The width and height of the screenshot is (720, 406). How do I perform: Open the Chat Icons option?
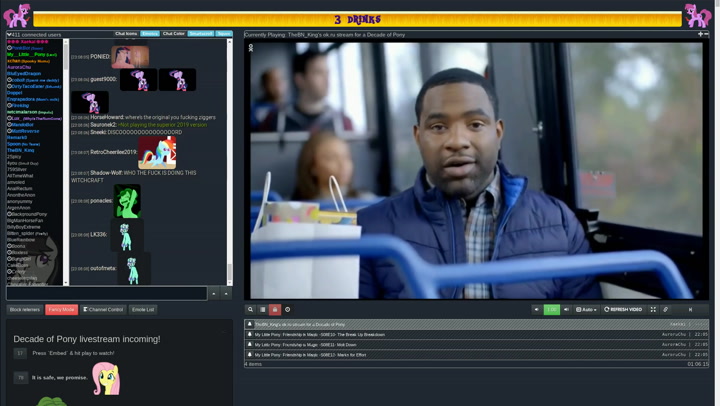tap(126, 34)
